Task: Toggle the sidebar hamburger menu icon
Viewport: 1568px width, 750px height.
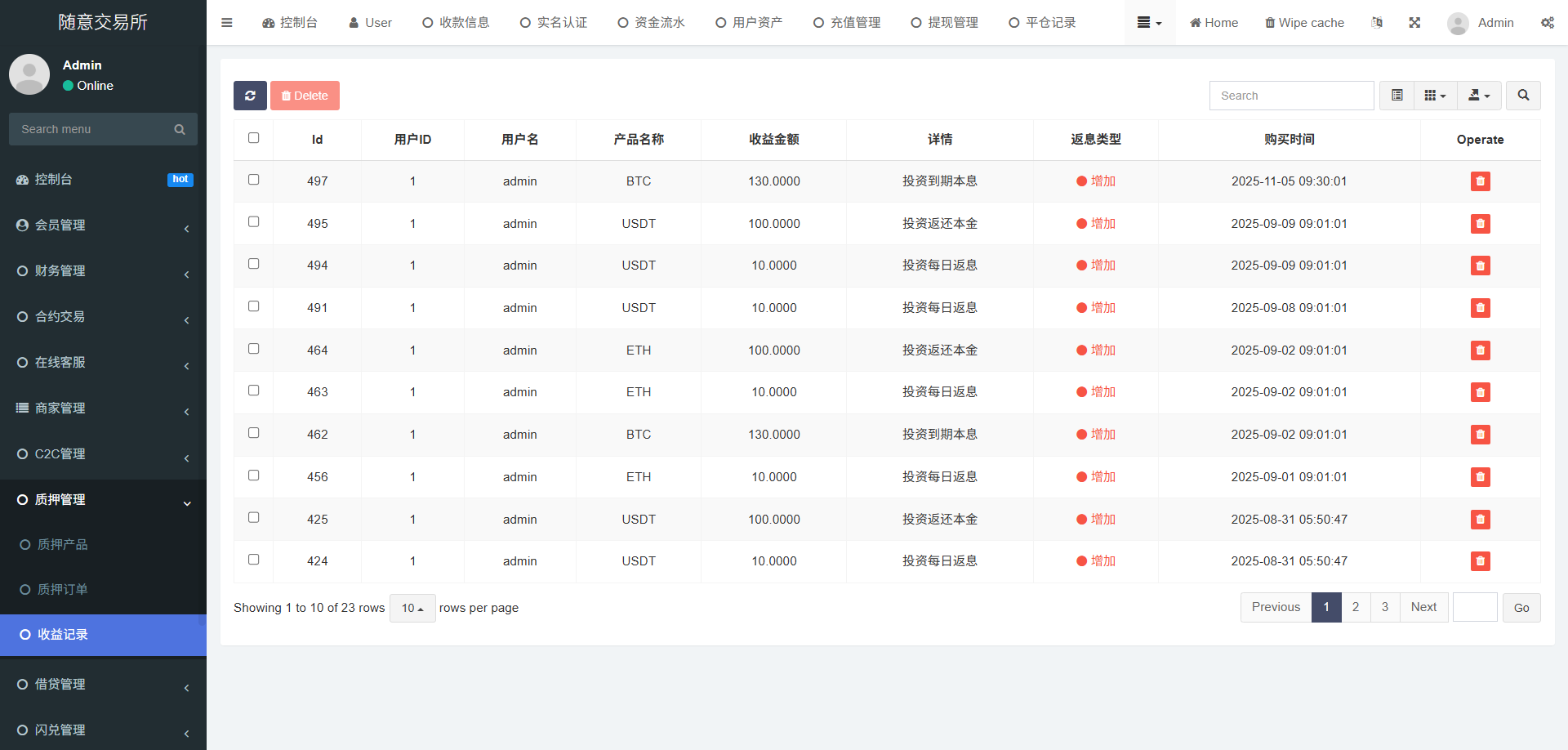Action: (227, 23)
